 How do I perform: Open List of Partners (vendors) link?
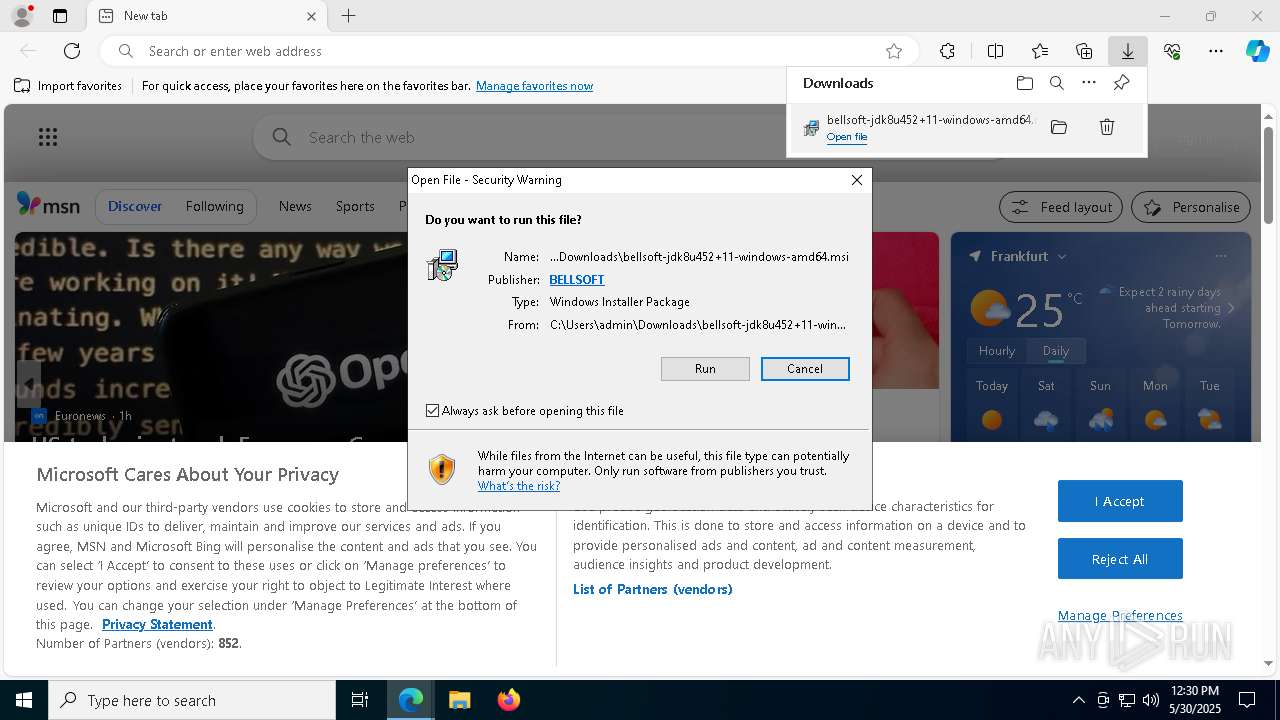(x=653, y=589)
